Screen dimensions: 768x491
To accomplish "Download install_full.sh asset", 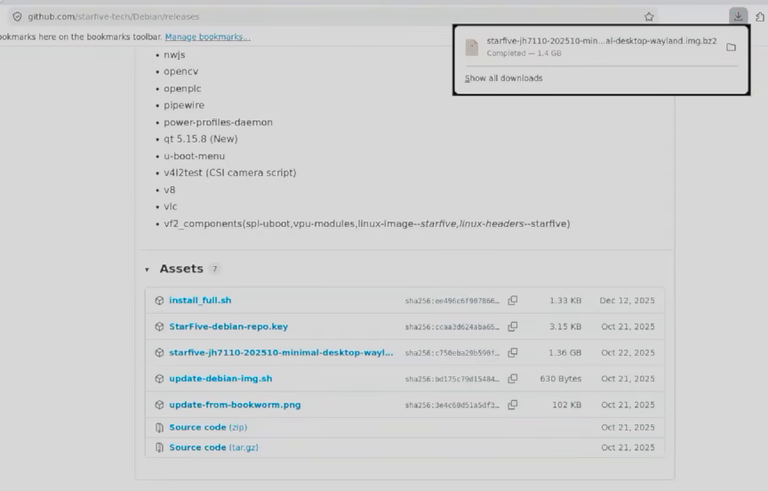I will click(x=200, y=300).
